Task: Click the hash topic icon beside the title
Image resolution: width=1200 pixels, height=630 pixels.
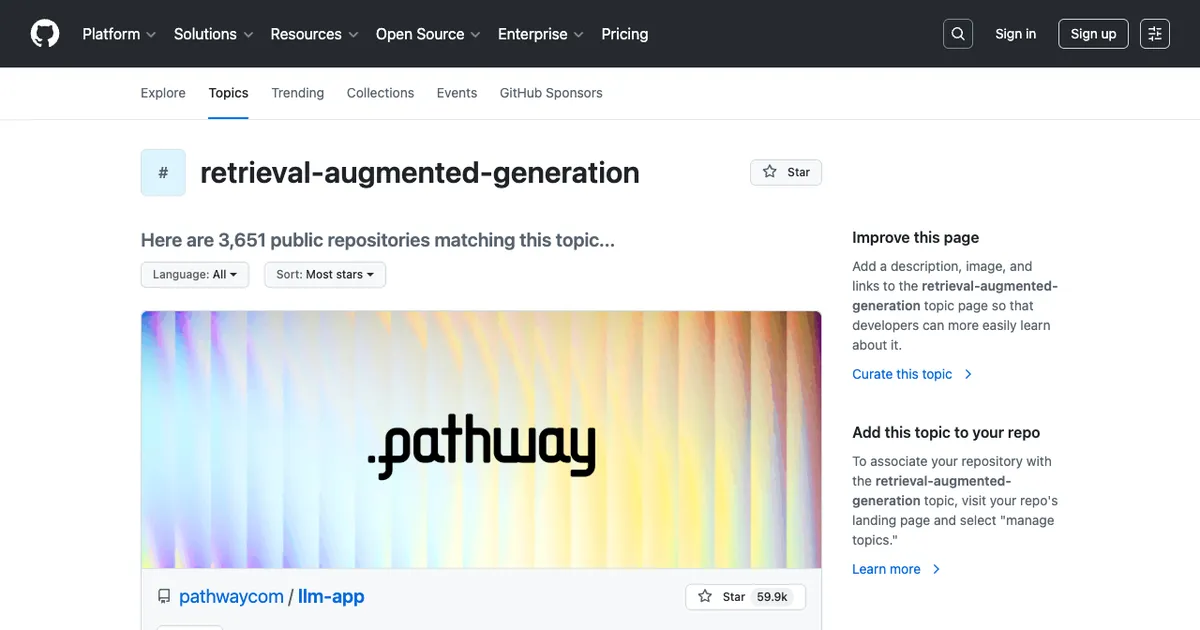Action: 163,172
